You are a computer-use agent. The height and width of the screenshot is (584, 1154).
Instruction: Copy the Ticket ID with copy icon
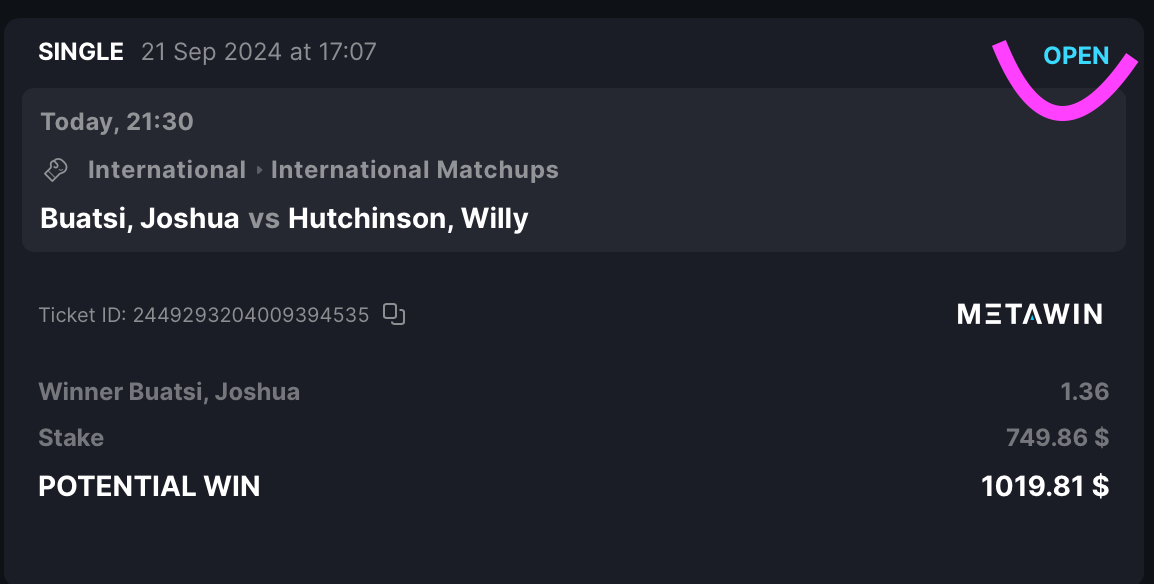click(x=394, y=314)
